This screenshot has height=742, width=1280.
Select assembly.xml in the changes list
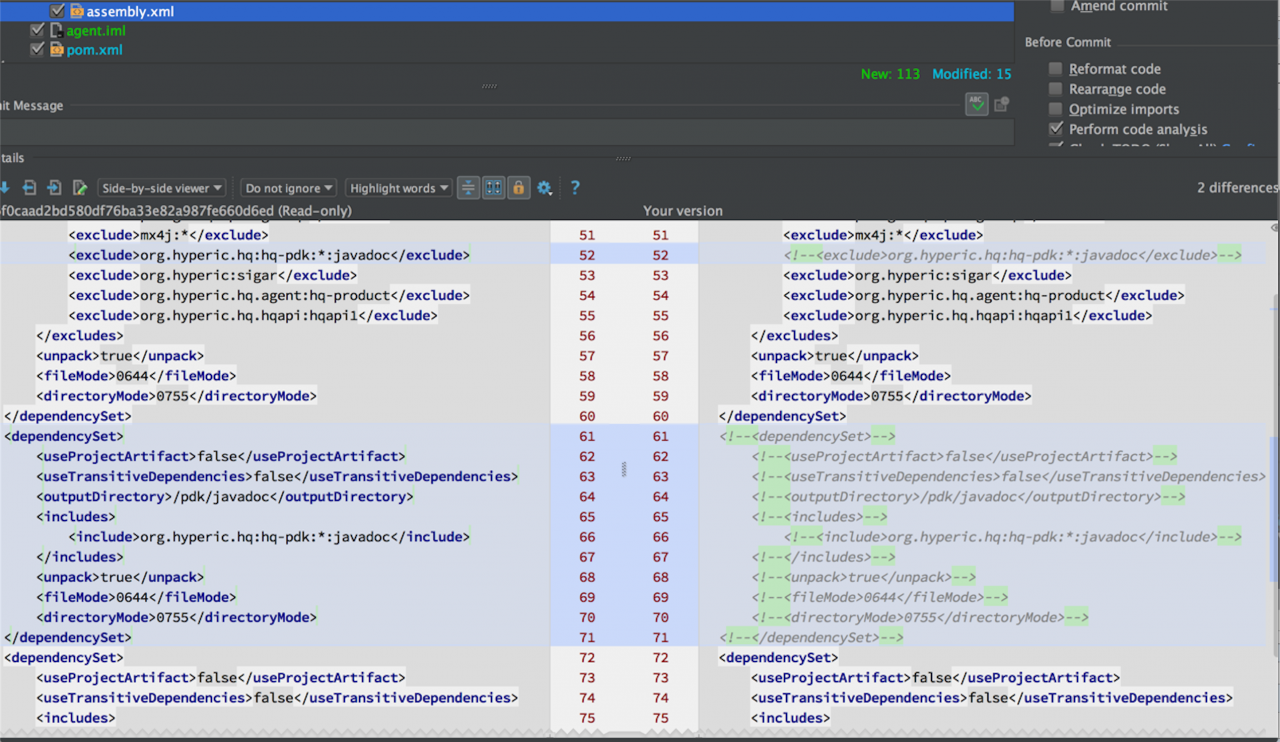point(132,12)
